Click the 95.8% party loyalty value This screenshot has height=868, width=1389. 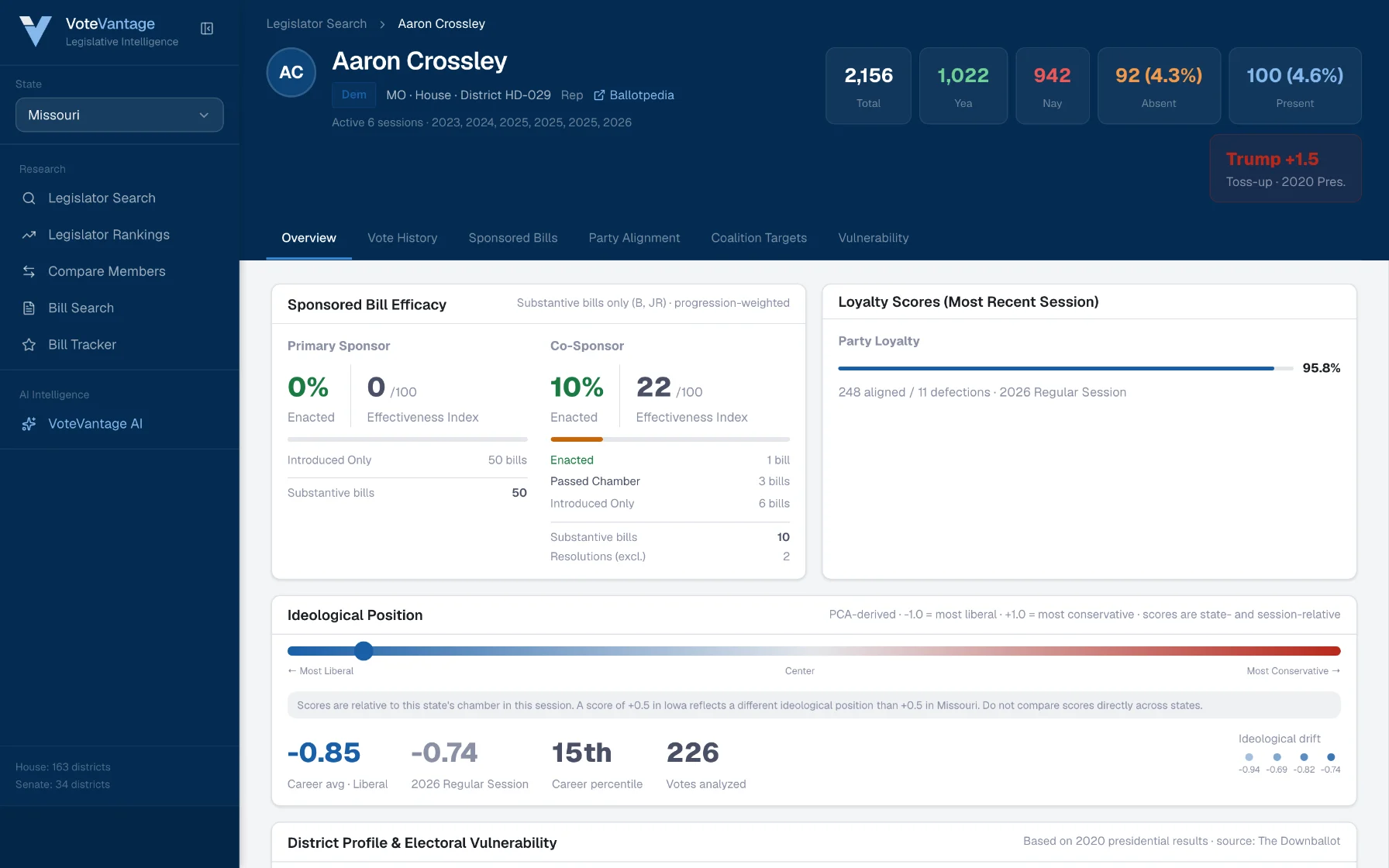point(1321,368)
